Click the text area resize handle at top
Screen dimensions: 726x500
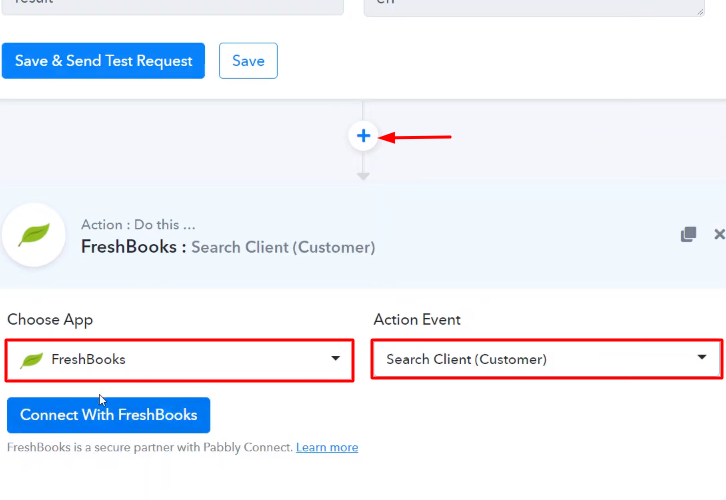(701, 12)
